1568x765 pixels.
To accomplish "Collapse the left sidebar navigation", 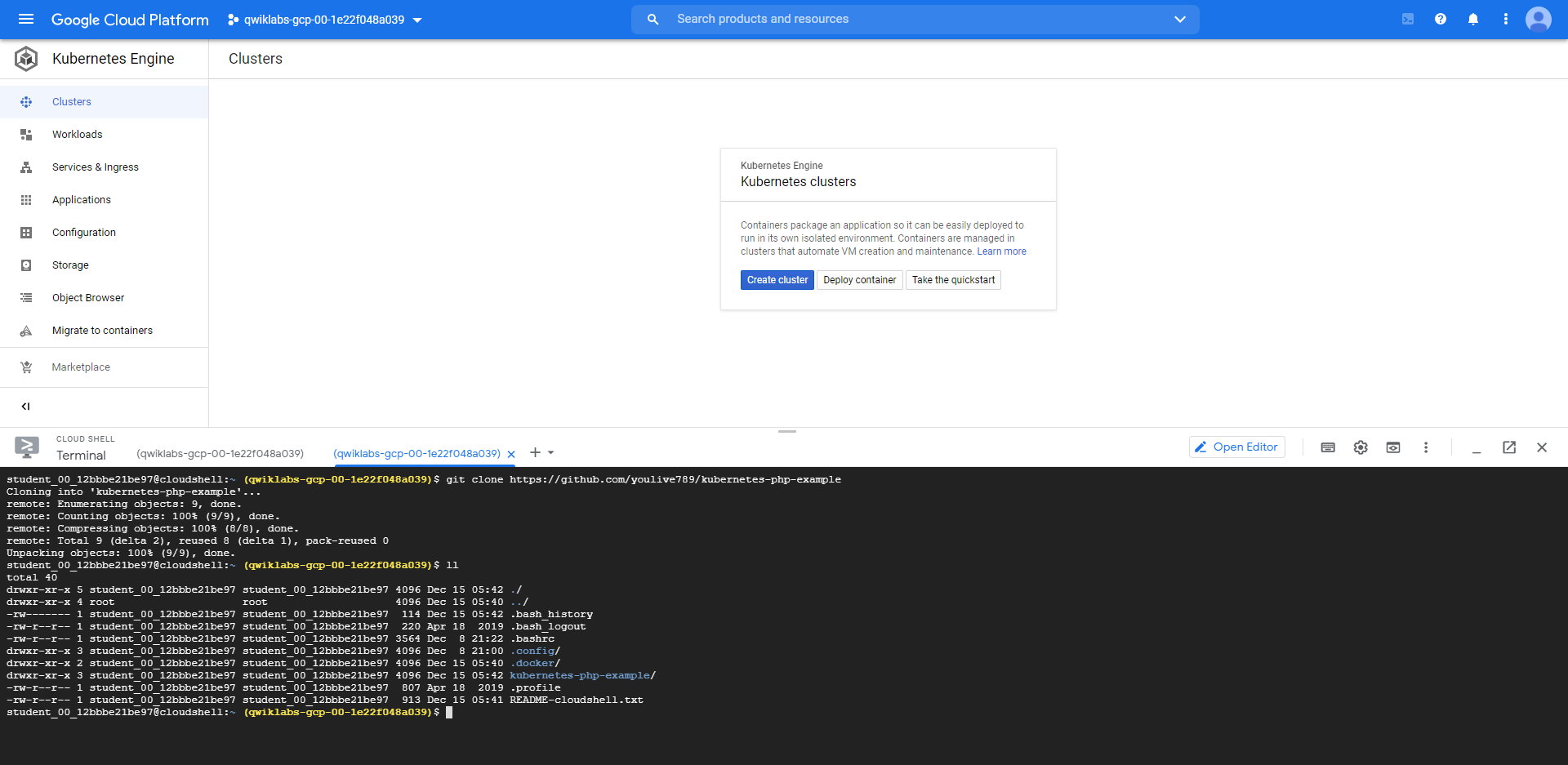I will click(x=25, y=406).
